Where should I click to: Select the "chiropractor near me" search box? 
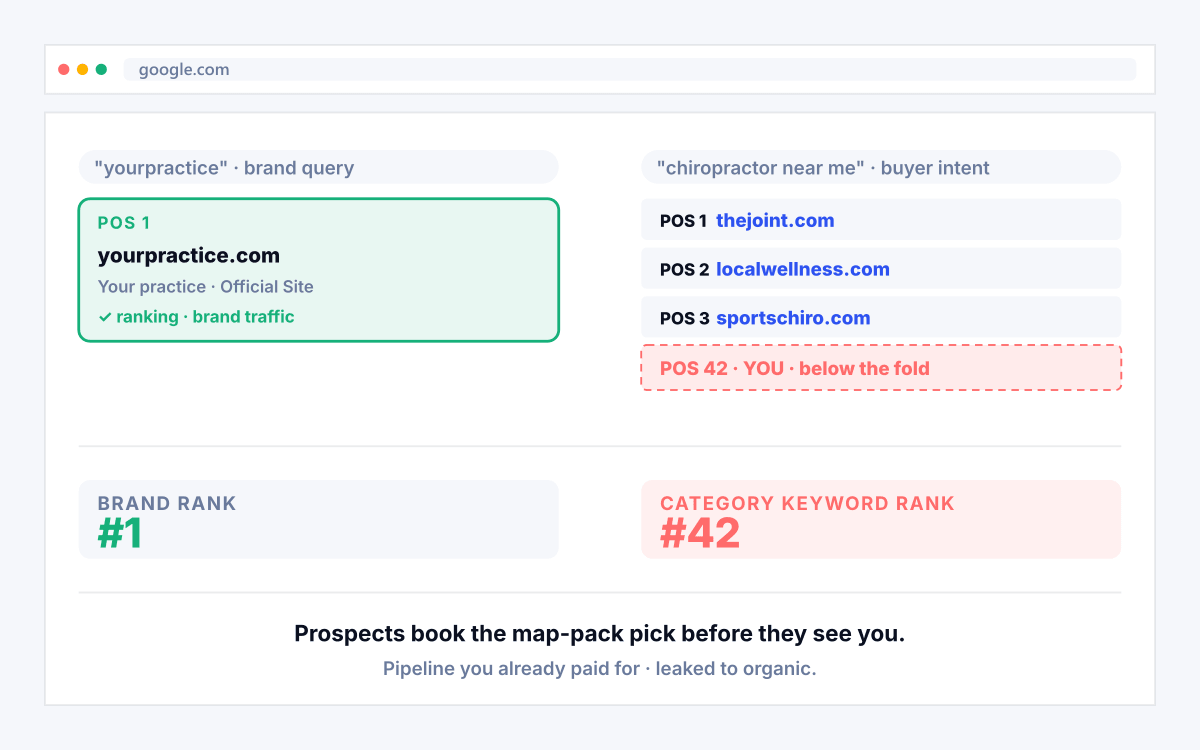point(881,167)
